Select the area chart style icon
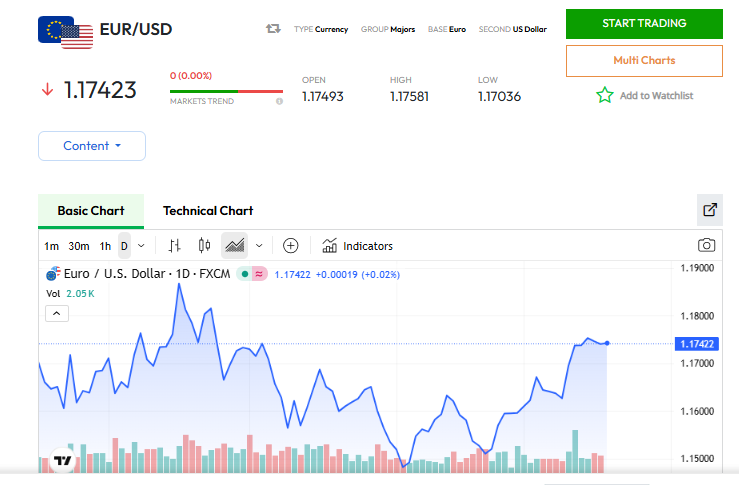 coord(235,245)
